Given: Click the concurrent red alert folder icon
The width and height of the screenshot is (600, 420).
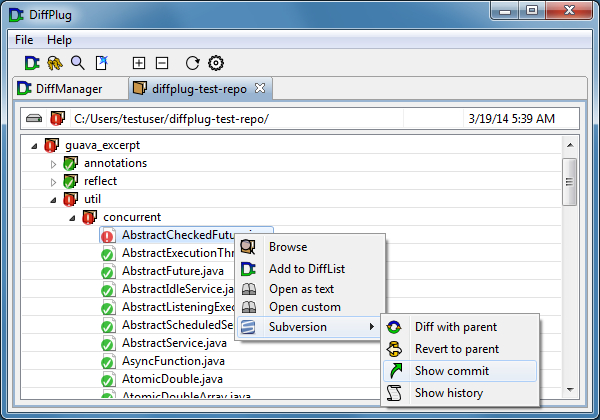Looking at the screenshot, I should coord(90,217).
